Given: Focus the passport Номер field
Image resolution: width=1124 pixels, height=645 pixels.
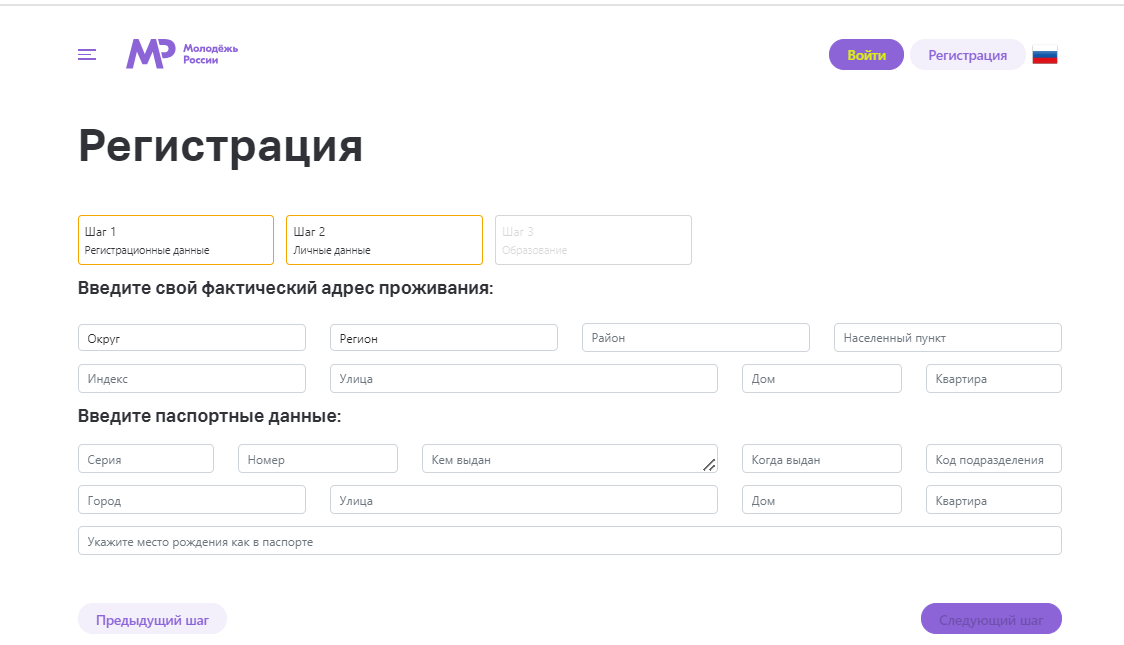Looking at the screenshot, I should click(318, 459).
